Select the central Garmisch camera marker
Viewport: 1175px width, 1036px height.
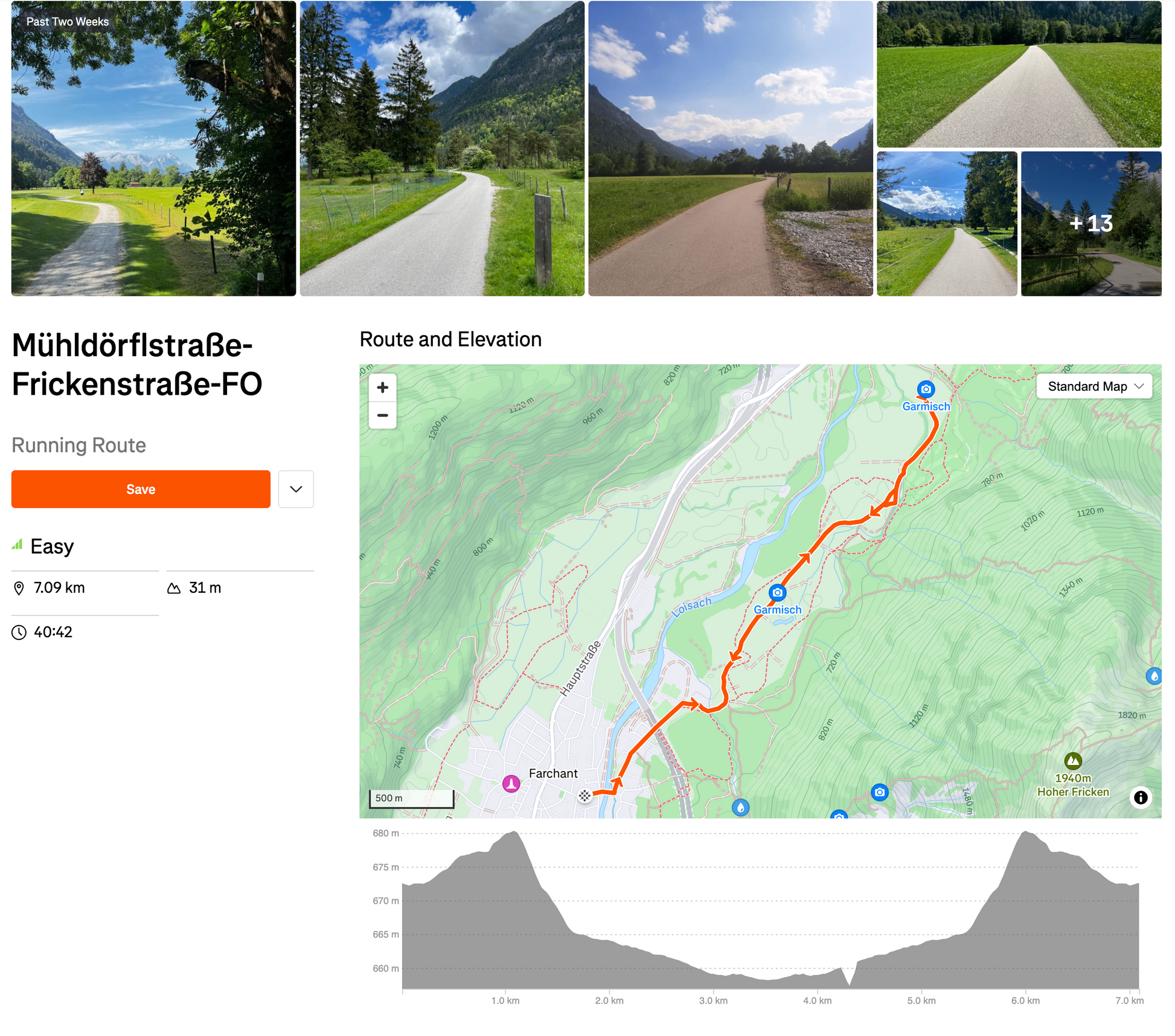777,593
